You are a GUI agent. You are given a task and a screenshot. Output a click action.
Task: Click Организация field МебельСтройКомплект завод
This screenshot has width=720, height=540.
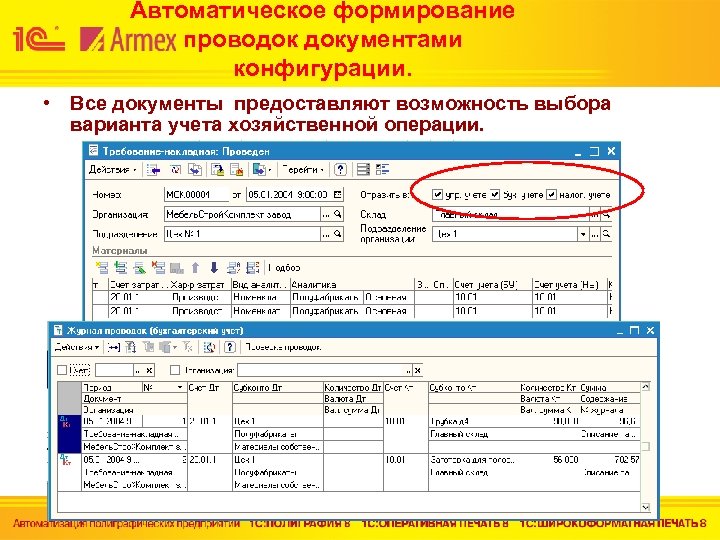point(242,214)
